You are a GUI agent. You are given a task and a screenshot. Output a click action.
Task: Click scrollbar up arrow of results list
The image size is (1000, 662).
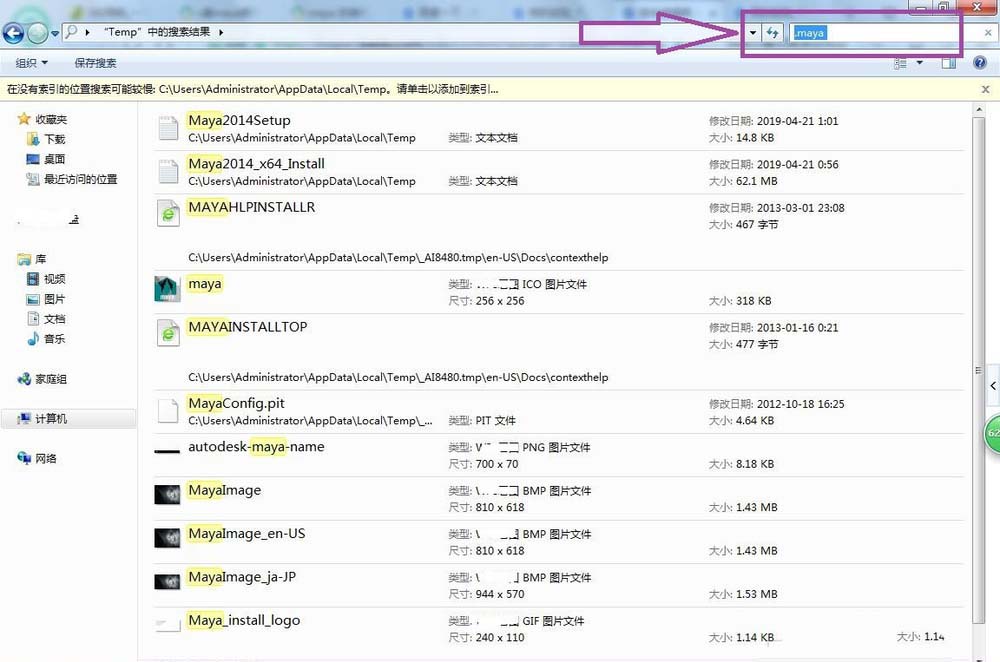tap(979, 110)
